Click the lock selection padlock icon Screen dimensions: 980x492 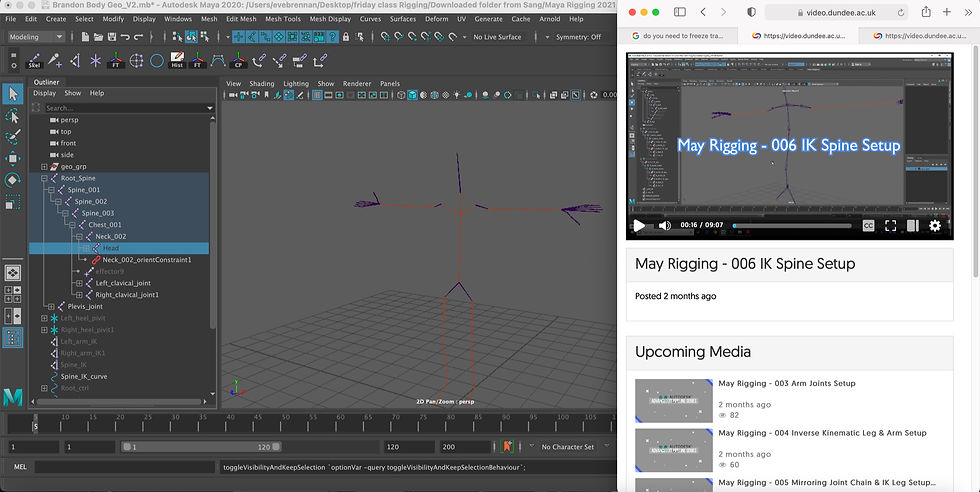(346, 37)
